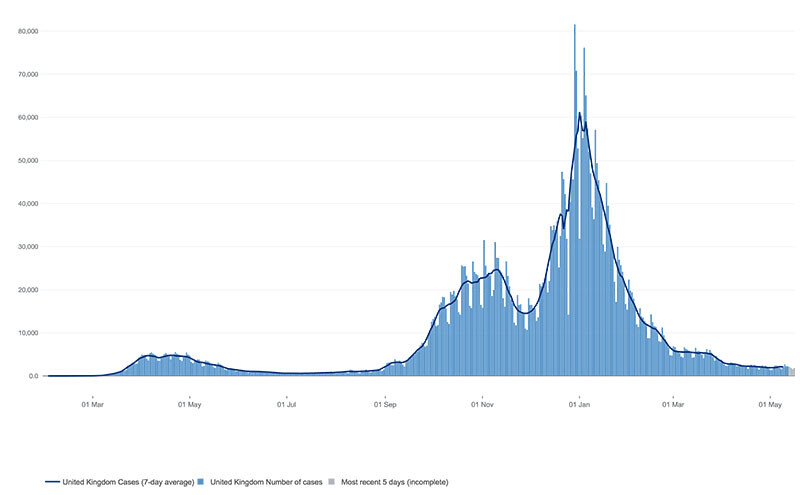800x495 pixels.
Task: Click the 40,000 y-axis label
Action: click(28, 204)
